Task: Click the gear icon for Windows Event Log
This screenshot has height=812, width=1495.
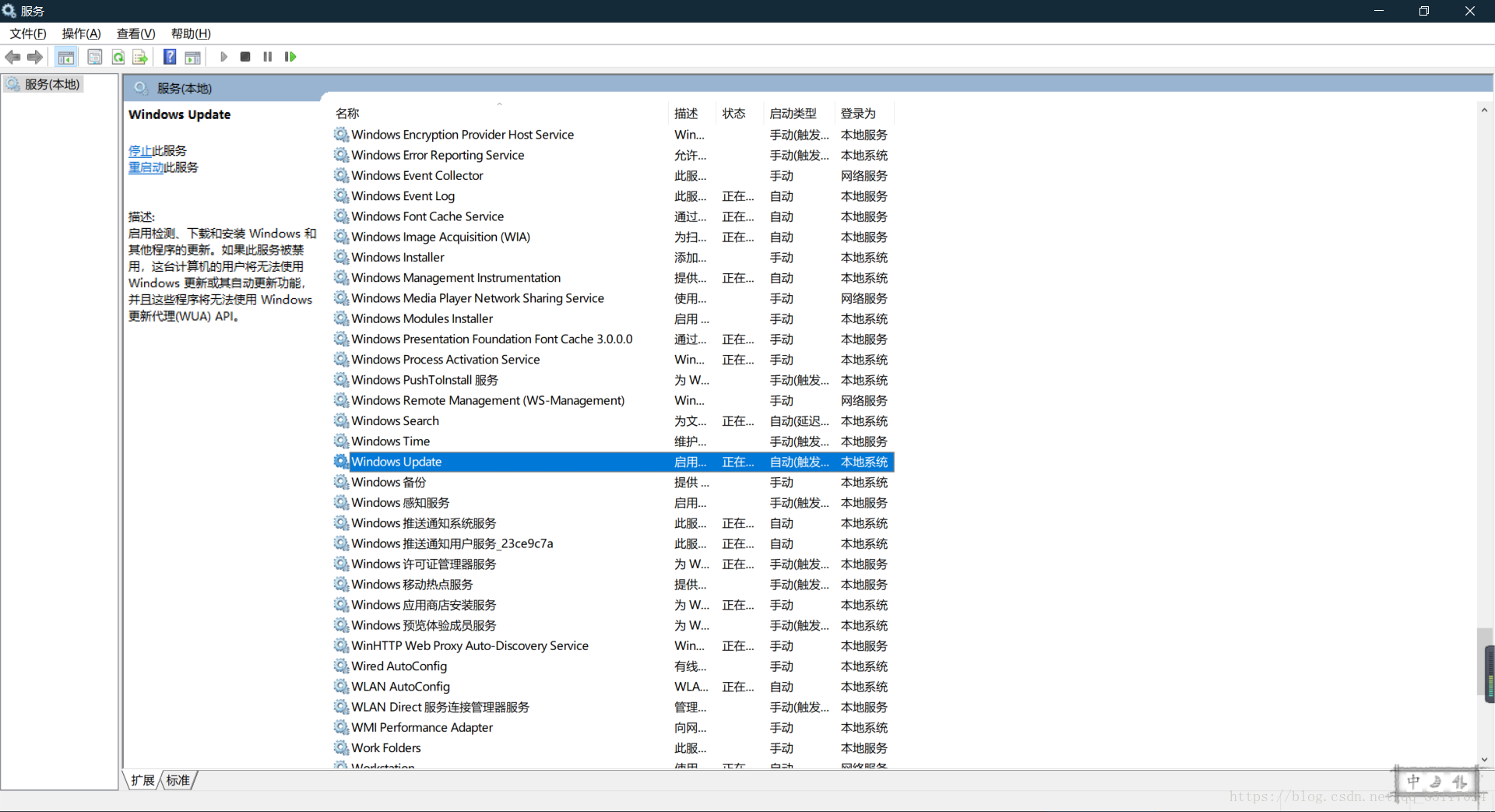Action: click(x=341, y=196)
